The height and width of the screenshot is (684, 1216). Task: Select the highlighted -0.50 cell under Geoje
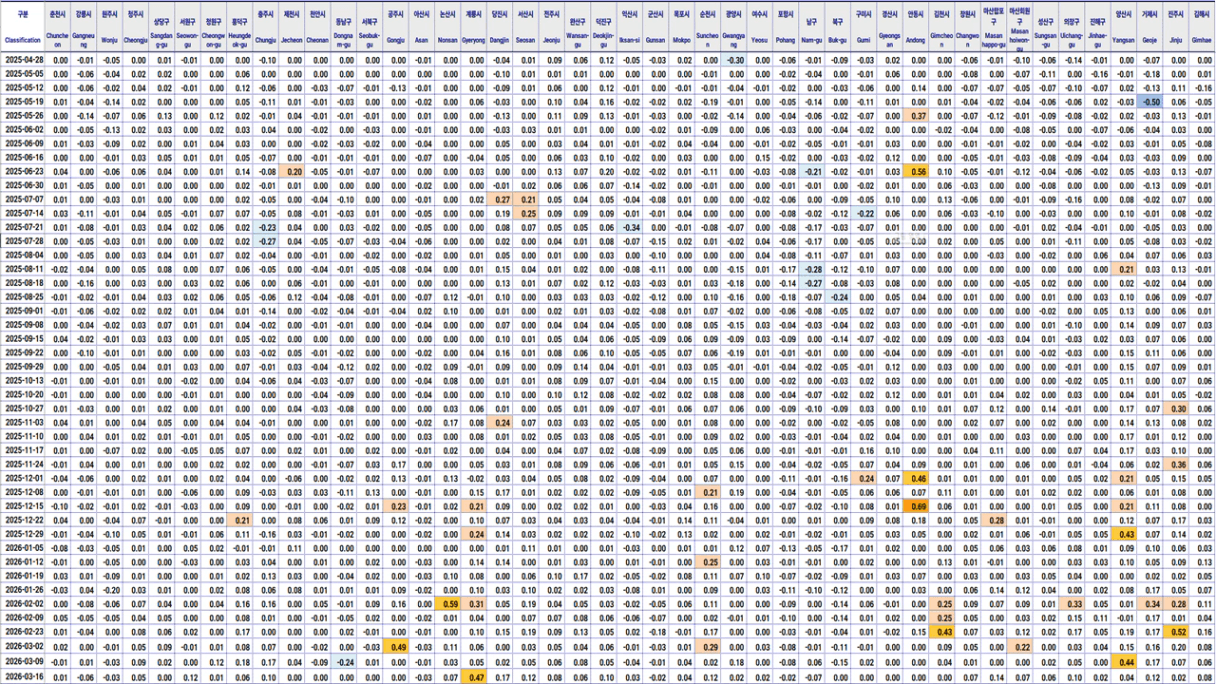(1150, 102)
